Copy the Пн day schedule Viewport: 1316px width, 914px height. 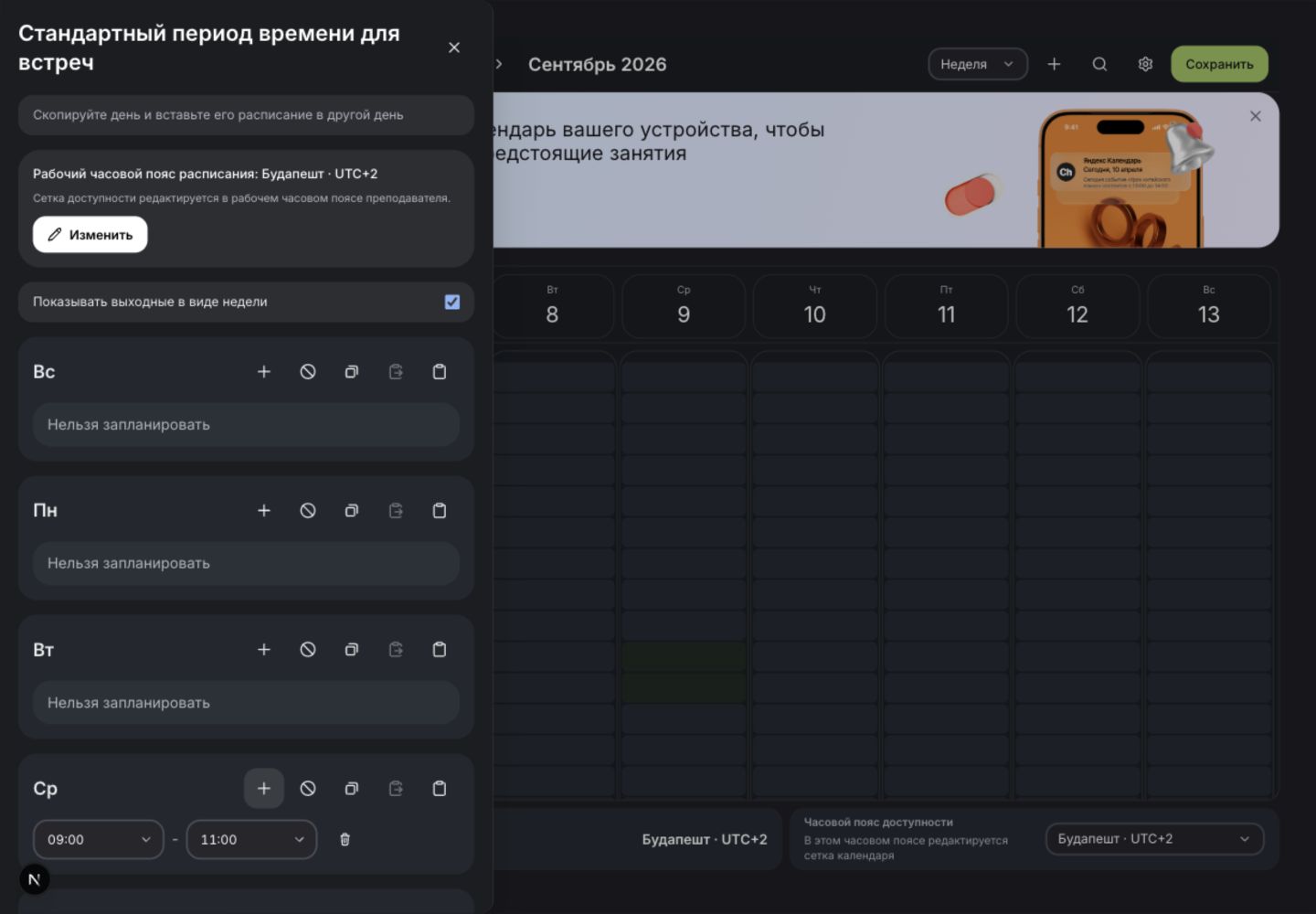pyautogui.click(x=352, y=511)
